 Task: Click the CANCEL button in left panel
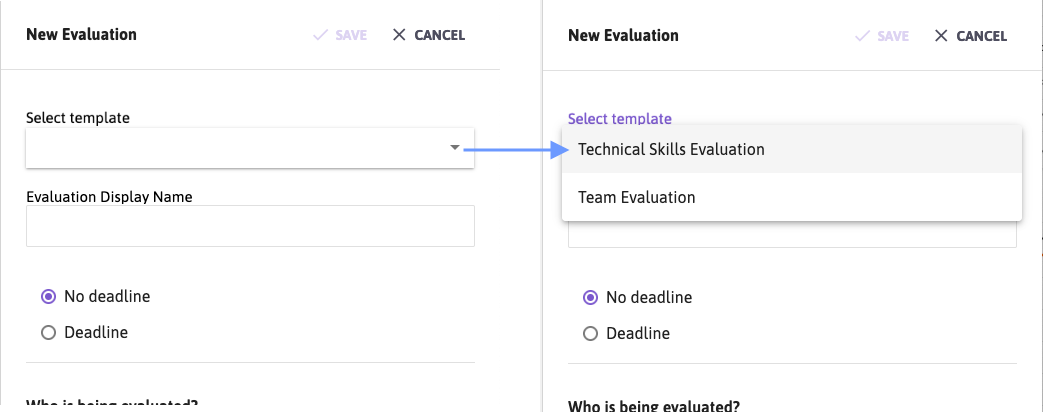point(429,35)
